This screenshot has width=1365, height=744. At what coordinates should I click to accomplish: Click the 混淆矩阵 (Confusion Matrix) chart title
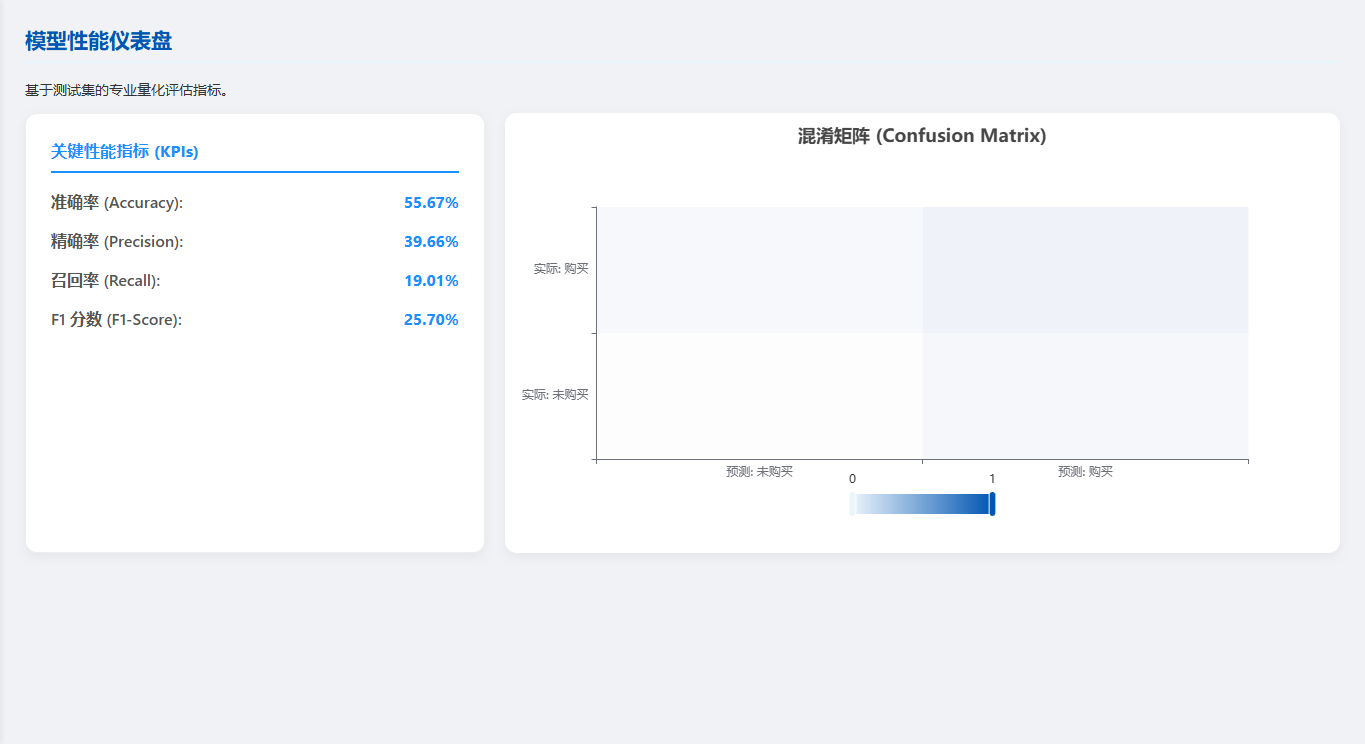click(x=921, y=136)
